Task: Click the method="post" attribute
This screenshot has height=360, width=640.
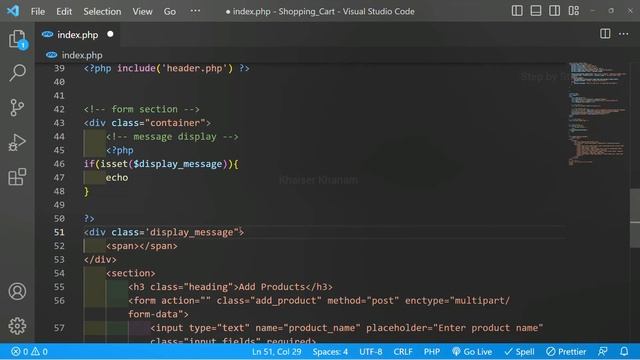Action: tap(363, 301)
